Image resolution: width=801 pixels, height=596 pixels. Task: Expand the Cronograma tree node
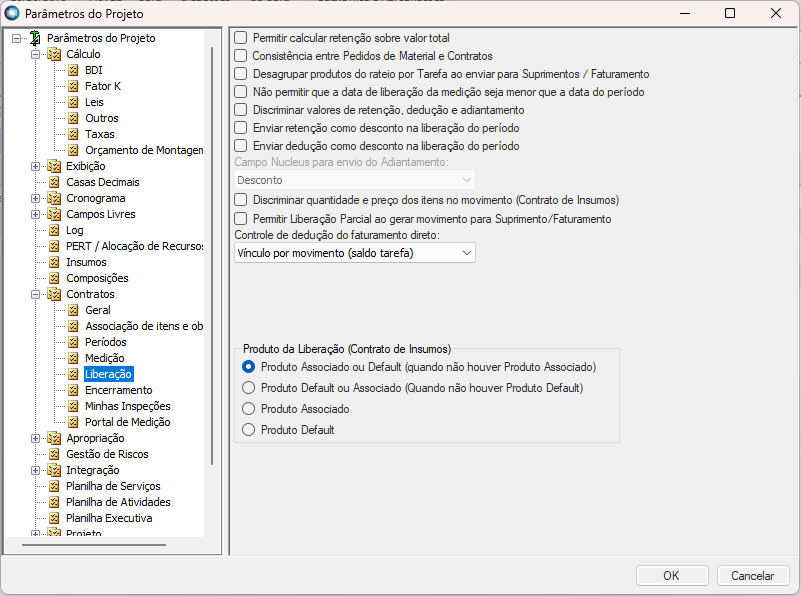click(35, 198)
